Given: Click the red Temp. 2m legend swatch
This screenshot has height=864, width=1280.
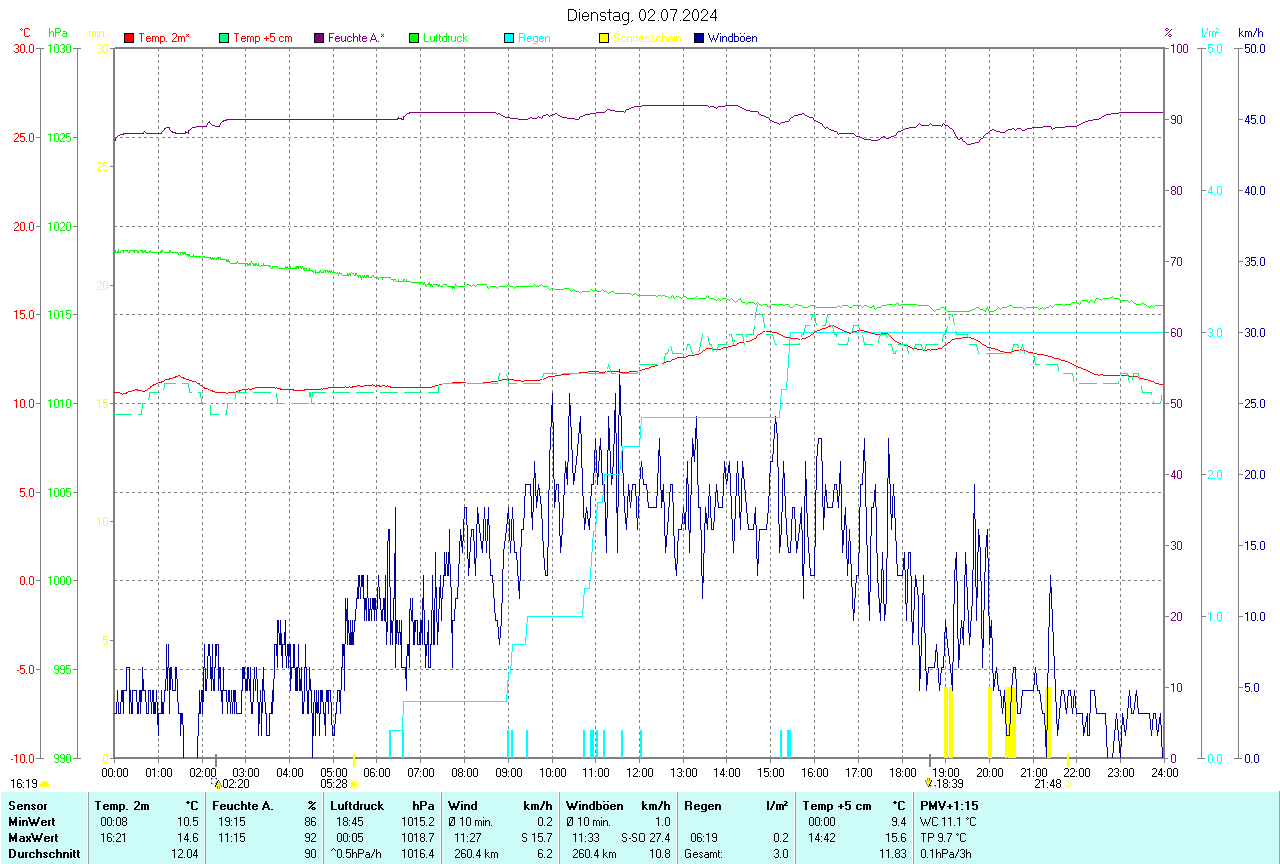Looking at the screenshot, I should 129,38.
